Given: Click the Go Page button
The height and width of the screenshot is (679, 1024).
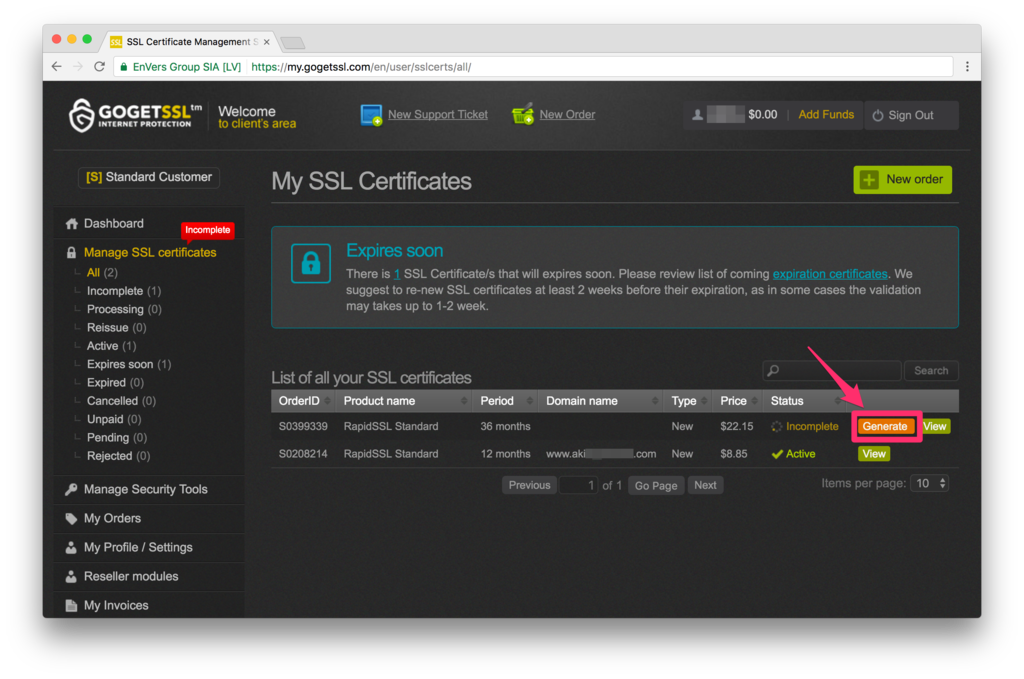Looking at the screenshot, I should coord(656,485).
